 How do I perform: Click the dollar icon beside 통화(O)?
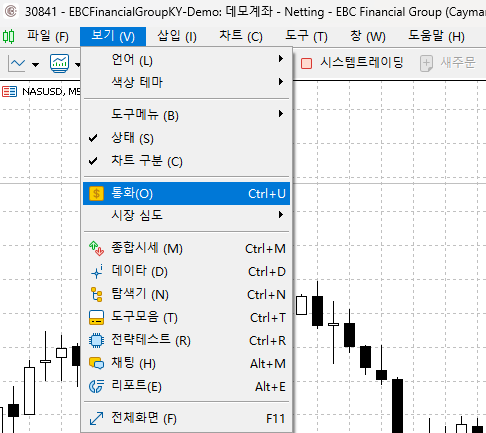point(96,194)
